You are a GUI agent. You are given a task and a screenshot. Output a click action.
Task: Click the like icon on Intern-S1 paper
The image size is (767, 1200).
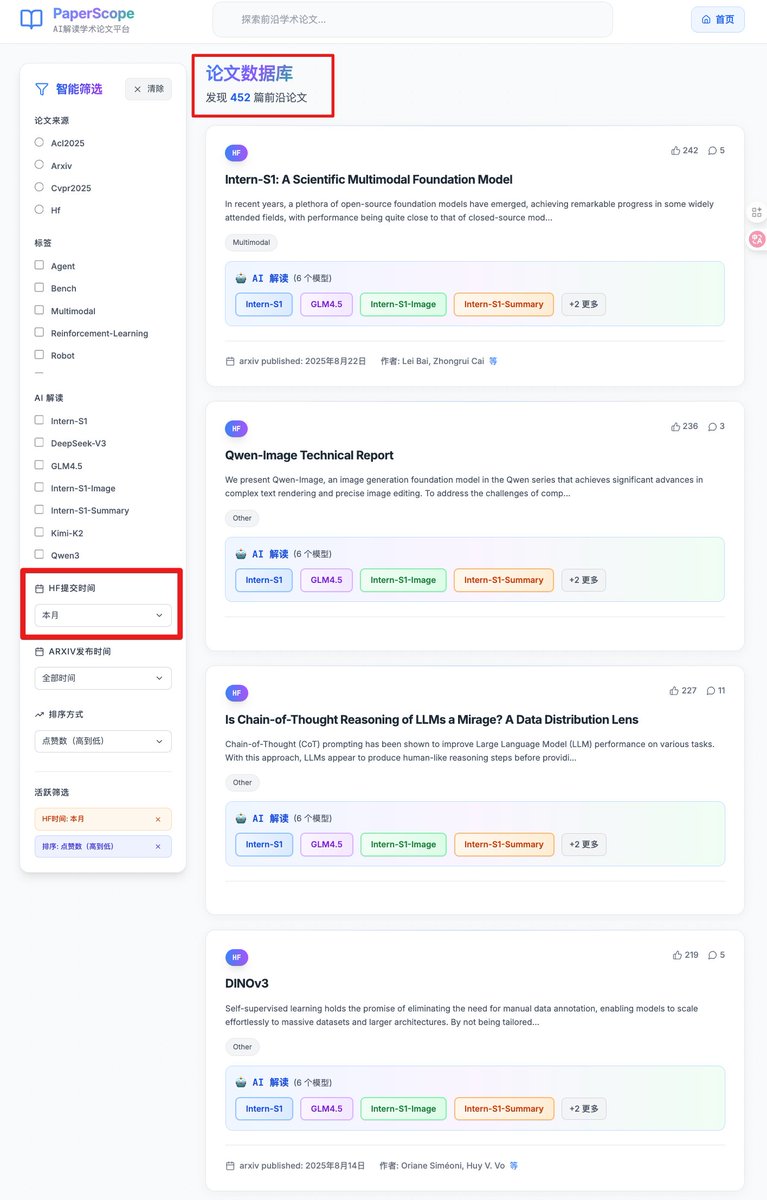tap(676, 151)
